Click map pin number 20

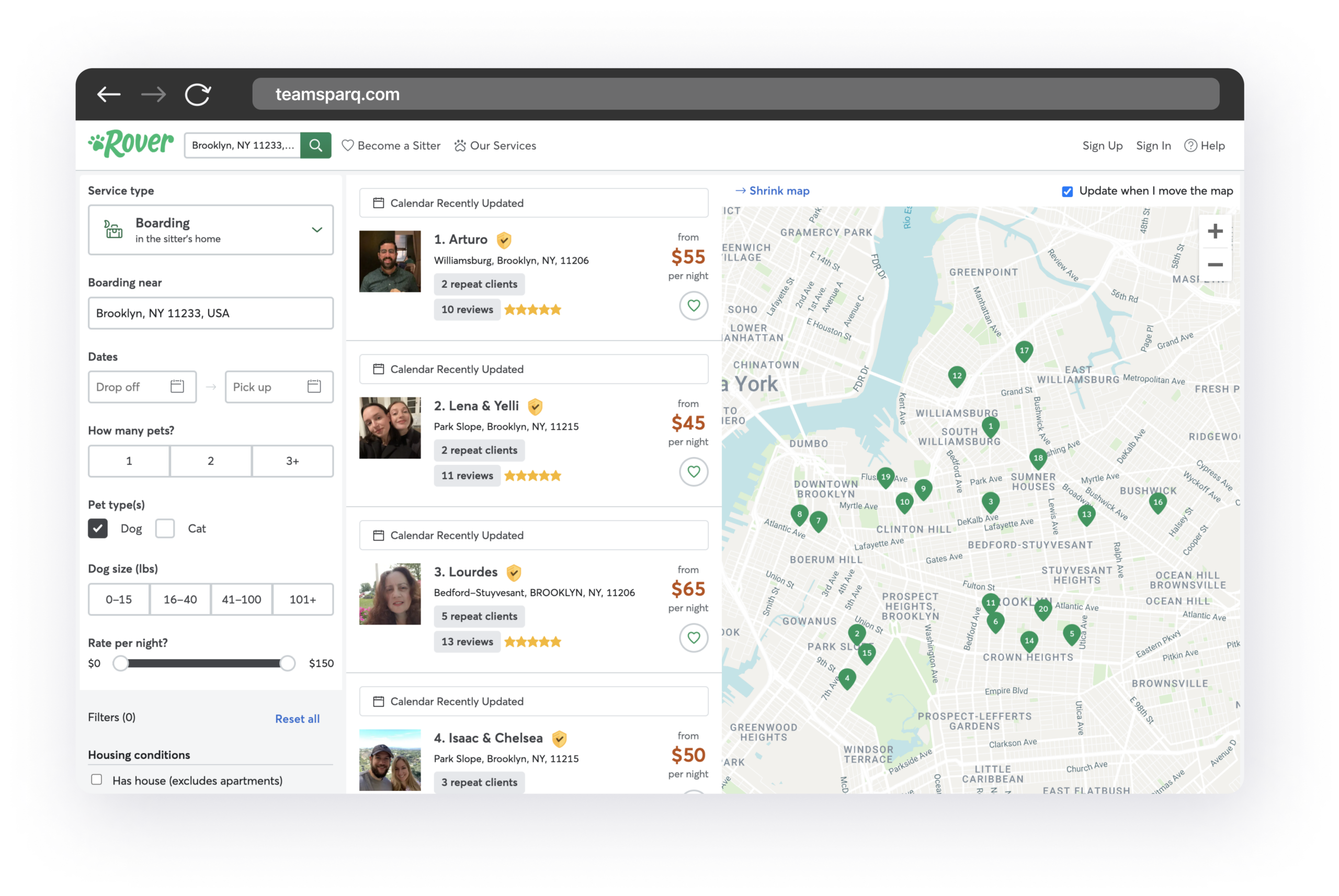1043,610
